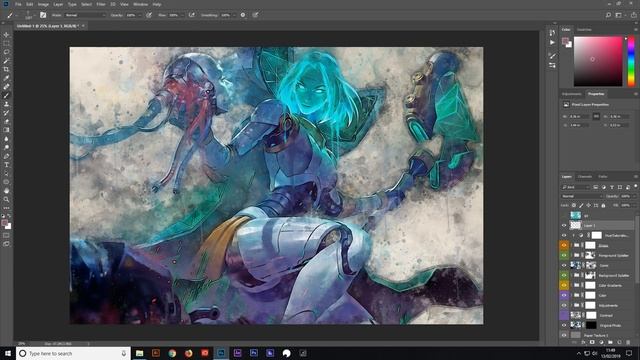640x360 pixels.
Task: Toggle the brush settings panel icon in options bar
Action: click(x=43, y=15)
